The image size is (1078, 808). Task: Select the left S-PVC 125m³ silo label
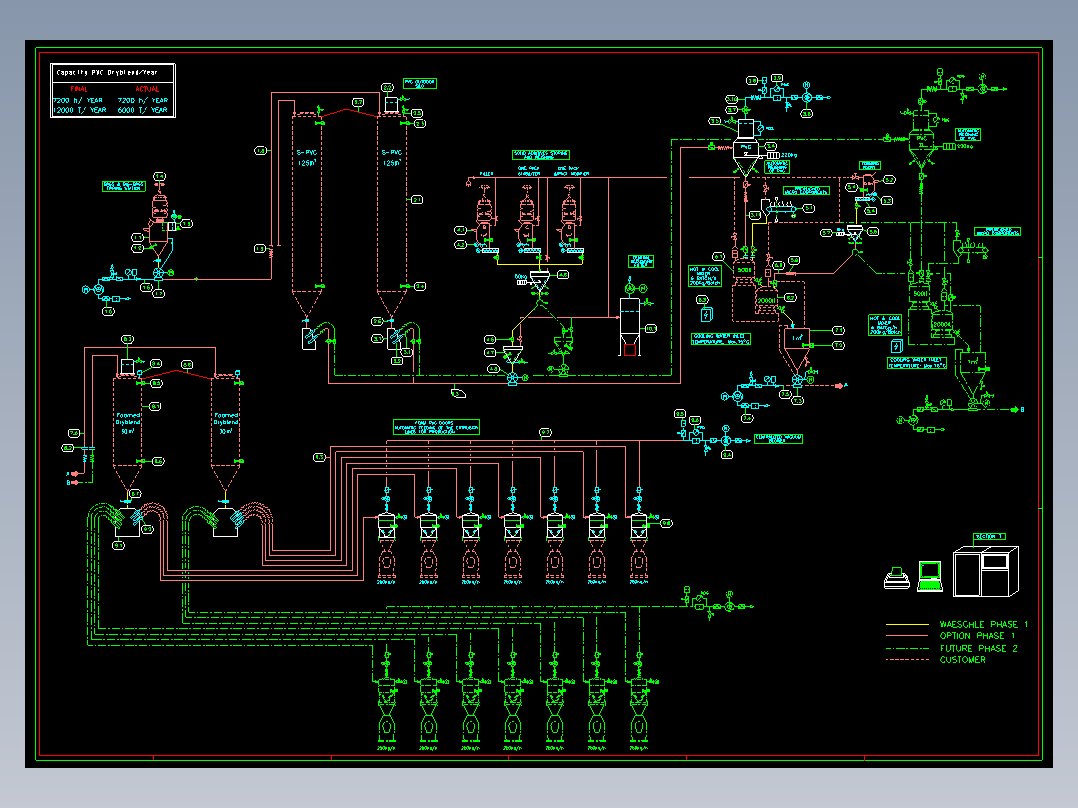[307, 157]
